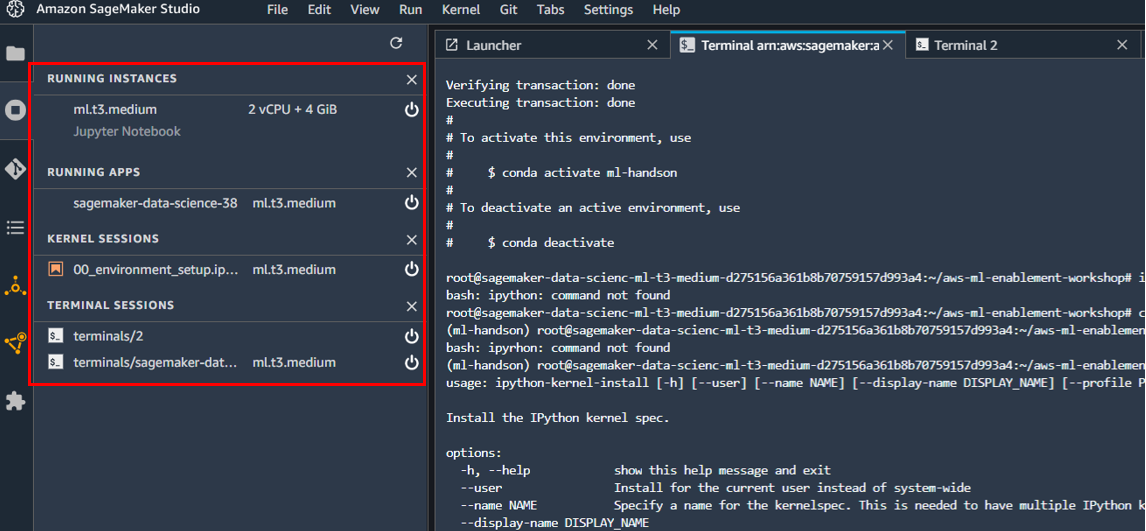Screen dimensions: 1146x531
Task: Click the Amazon SageMaker Studio logo icon
Action: 15,9
